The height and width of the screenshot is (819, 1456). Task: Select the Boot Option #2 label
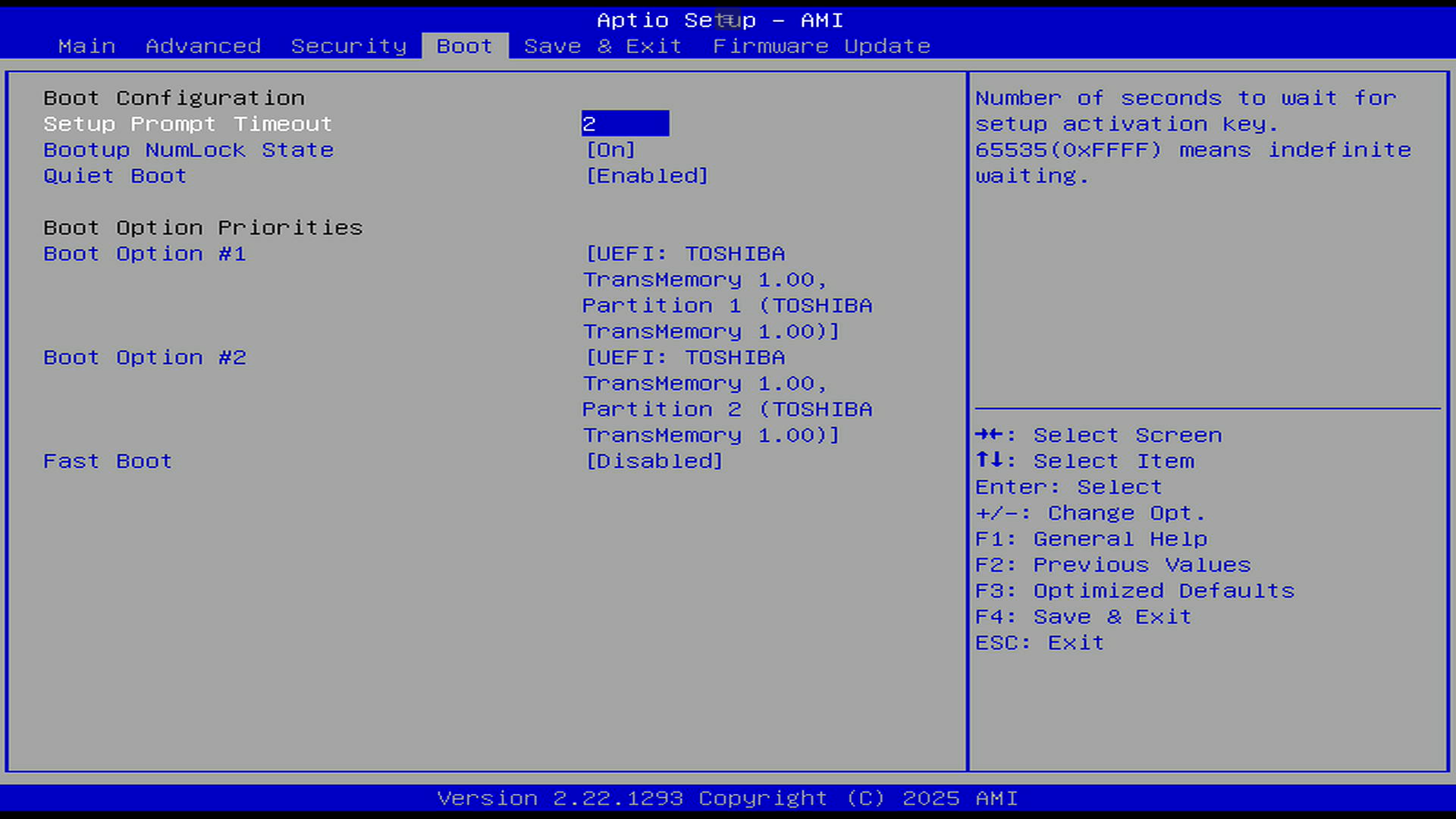(x=144, y=358)
